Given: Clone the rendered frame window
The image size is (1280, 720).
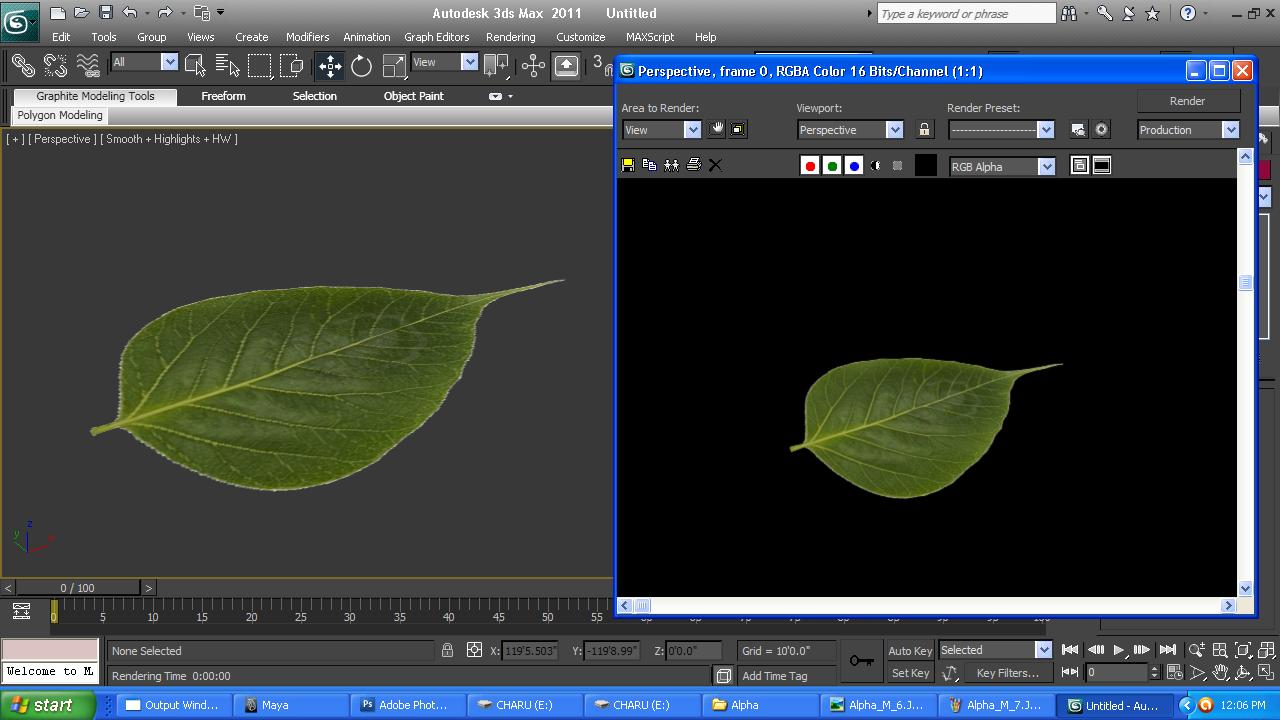Looking at the screenshot, I should (671, 164).
